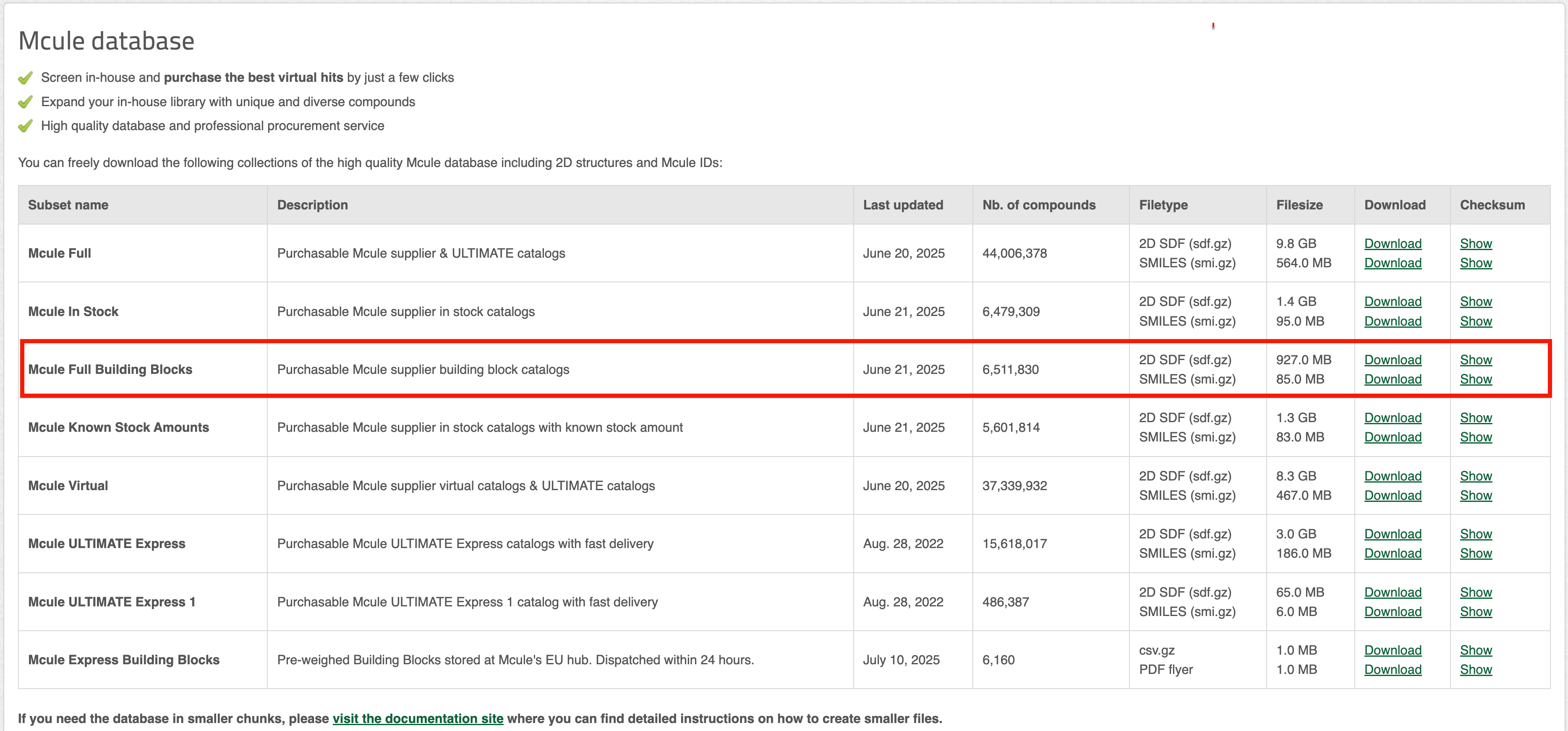Screen dimensions: 1568x731
Task: Show checksum for ULTIMATE Express 186.0 MB SMILES
Action: (1476, 553)
